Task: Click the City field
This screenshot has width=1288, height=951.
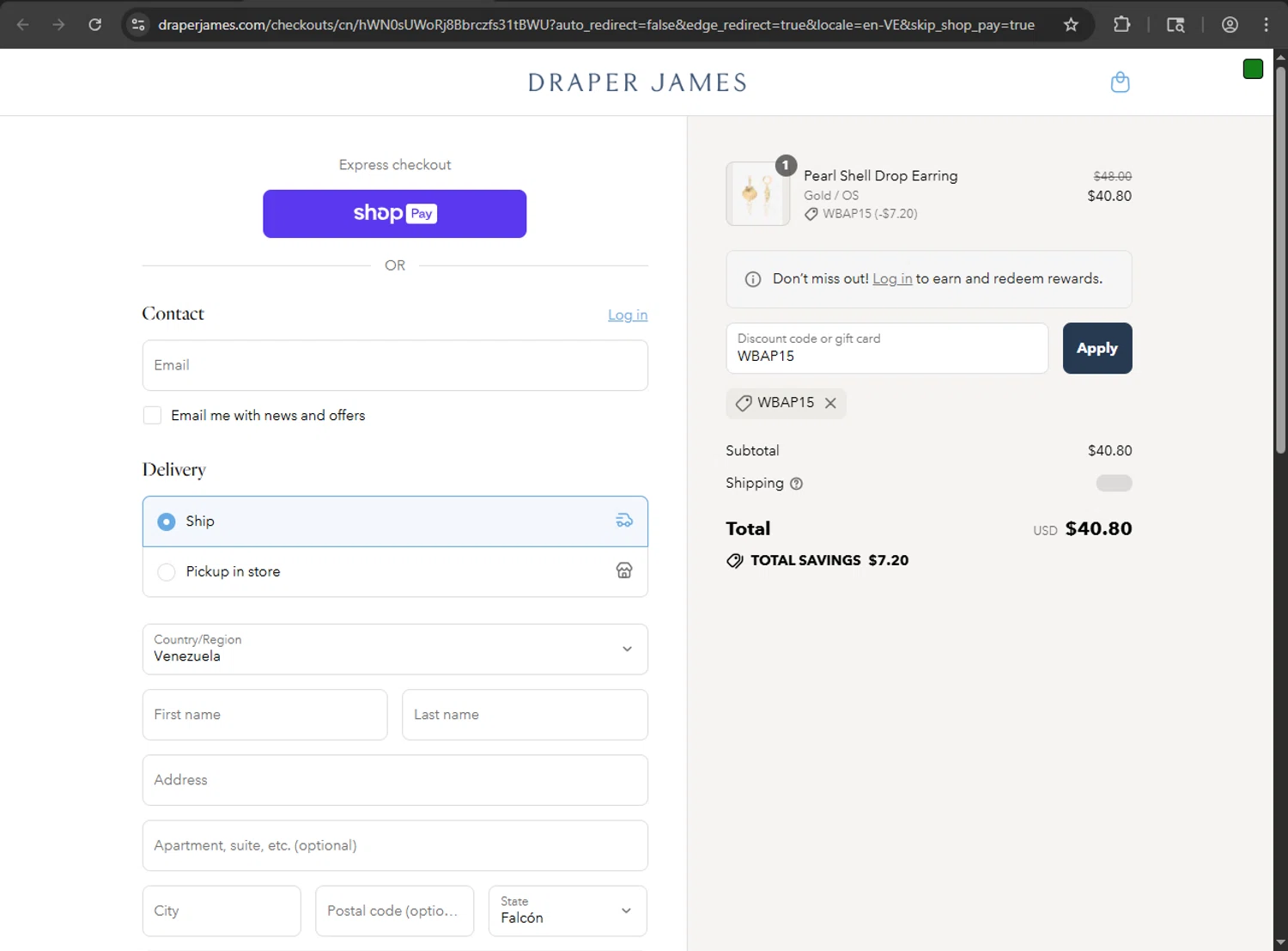Action: tap(222, 911)
